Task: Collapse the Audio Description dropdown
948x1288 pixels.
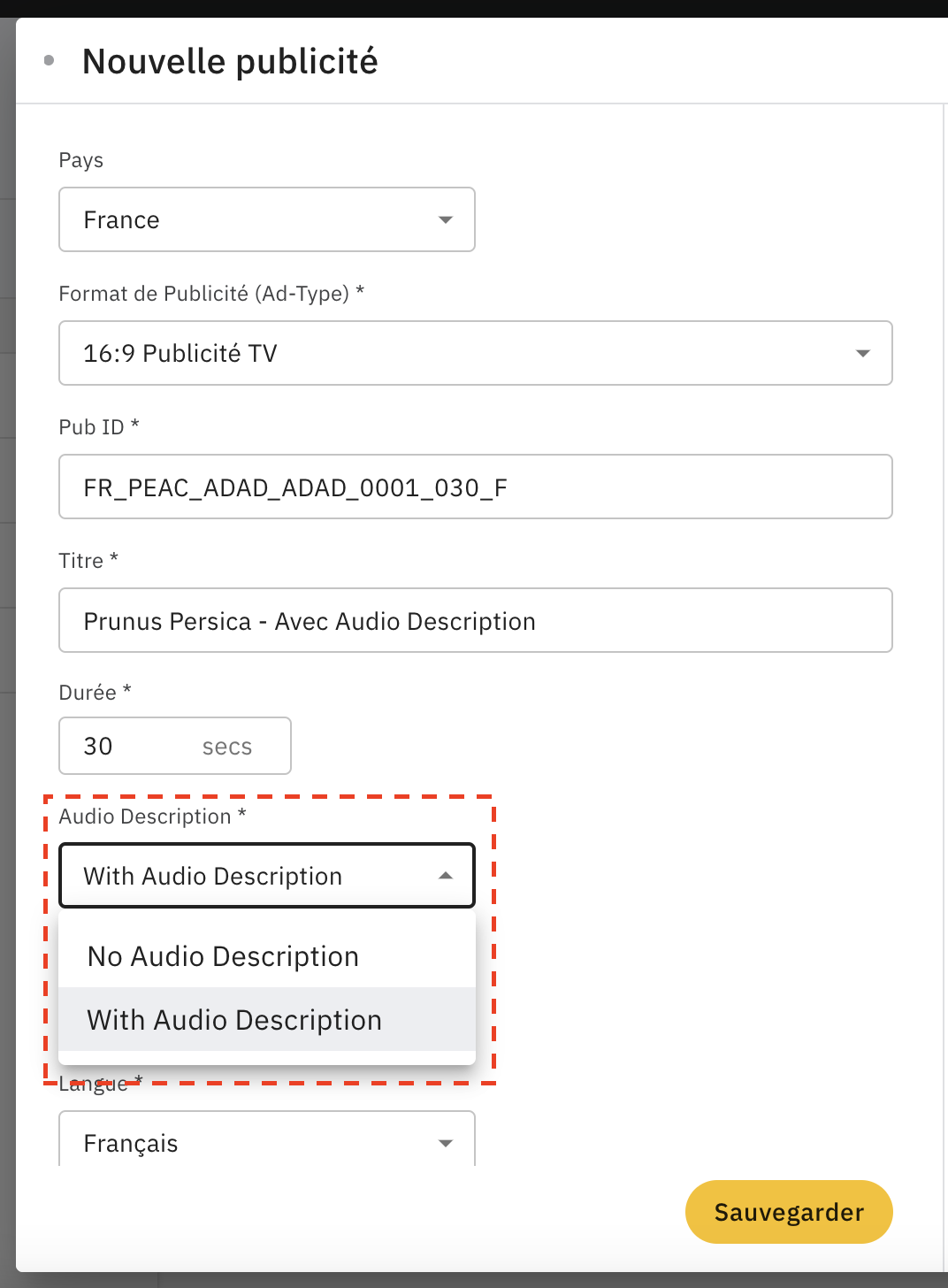Action: 265,875
